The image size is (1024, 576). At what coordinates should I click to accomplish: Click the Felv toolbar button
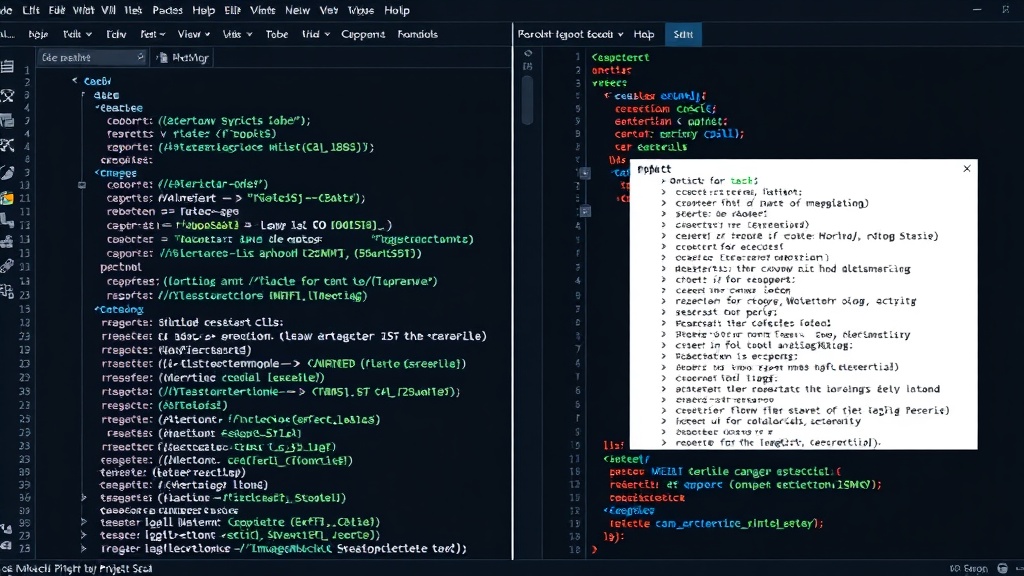pyautogui.click(x=116, y=34)
